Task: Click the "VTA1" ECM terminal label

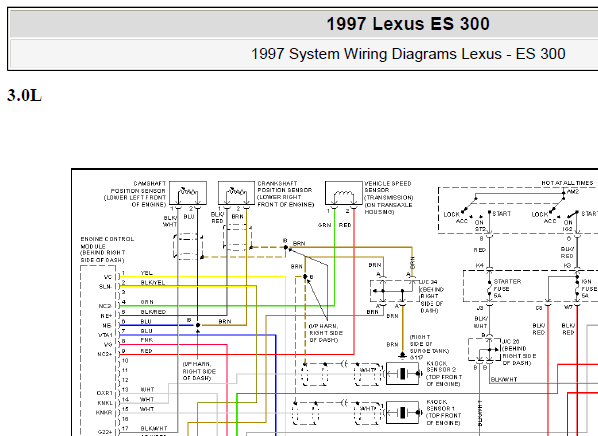Action: [105, 335]
